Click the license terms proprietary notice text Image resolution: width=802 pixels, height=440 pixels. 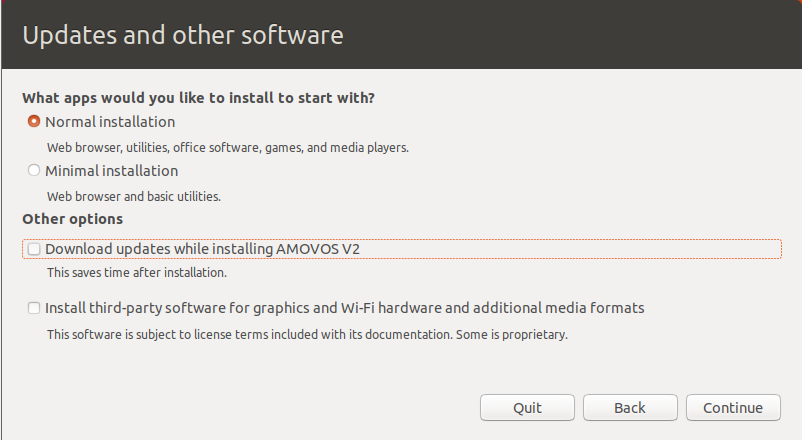[x=307, y=335]
